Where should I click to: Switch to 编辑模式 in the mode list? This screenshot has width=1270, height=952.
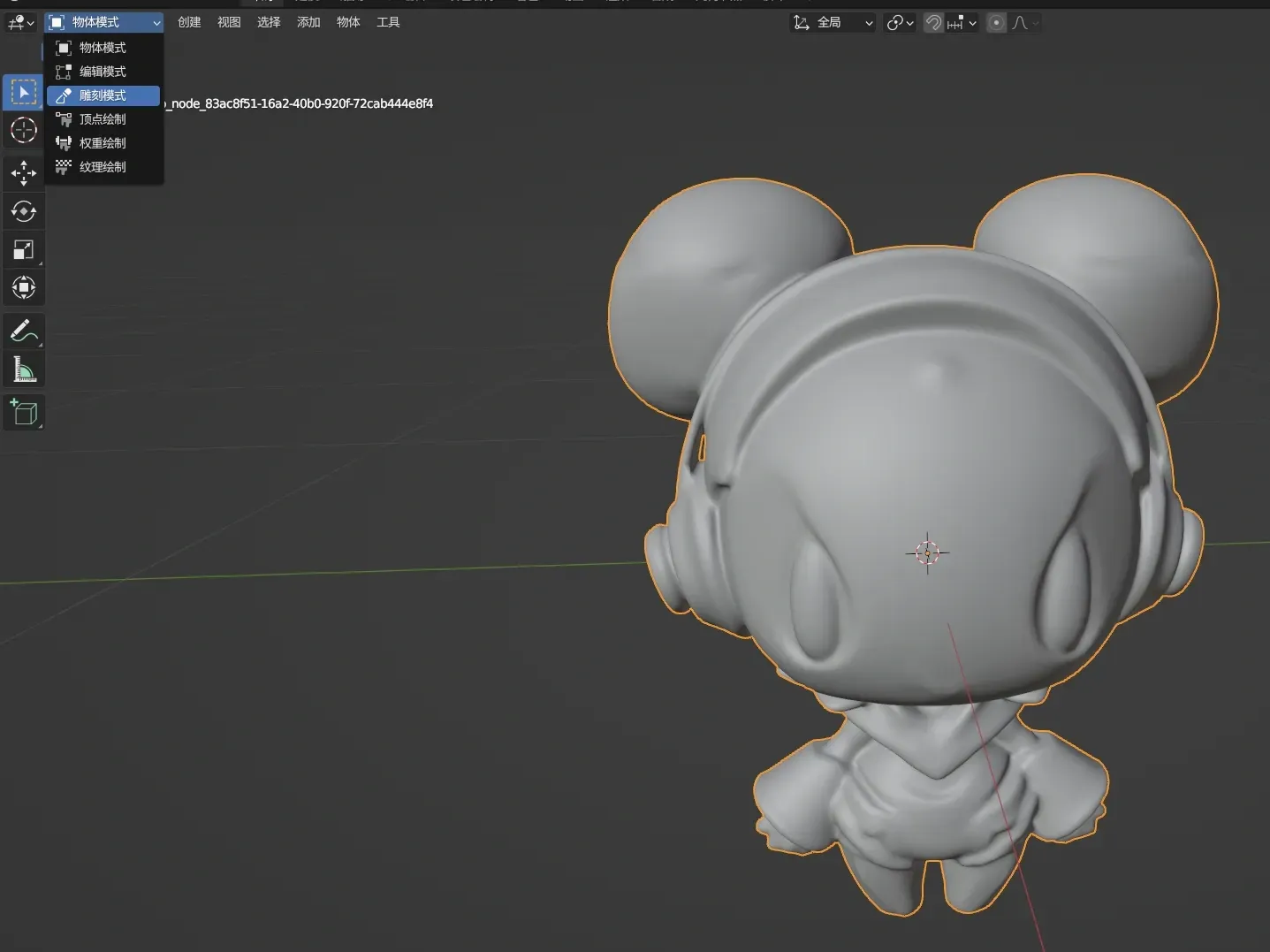point(103,72)
